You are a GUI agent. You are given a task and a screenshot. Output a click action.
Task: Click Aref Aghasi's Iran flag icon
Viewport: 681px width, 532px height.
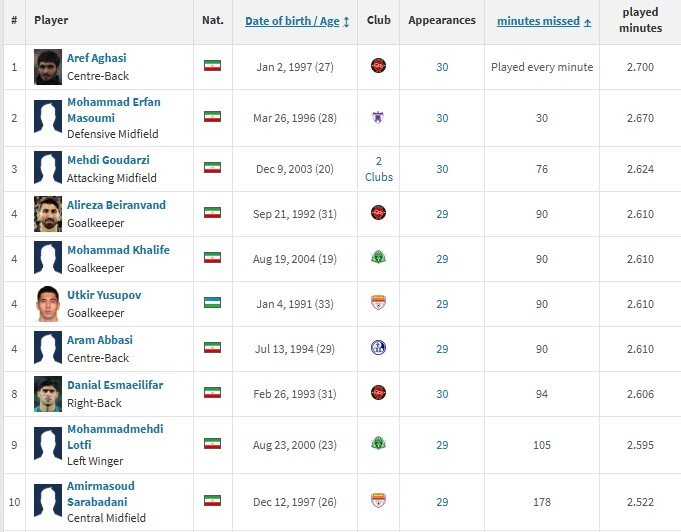click(x=211, y=66)
